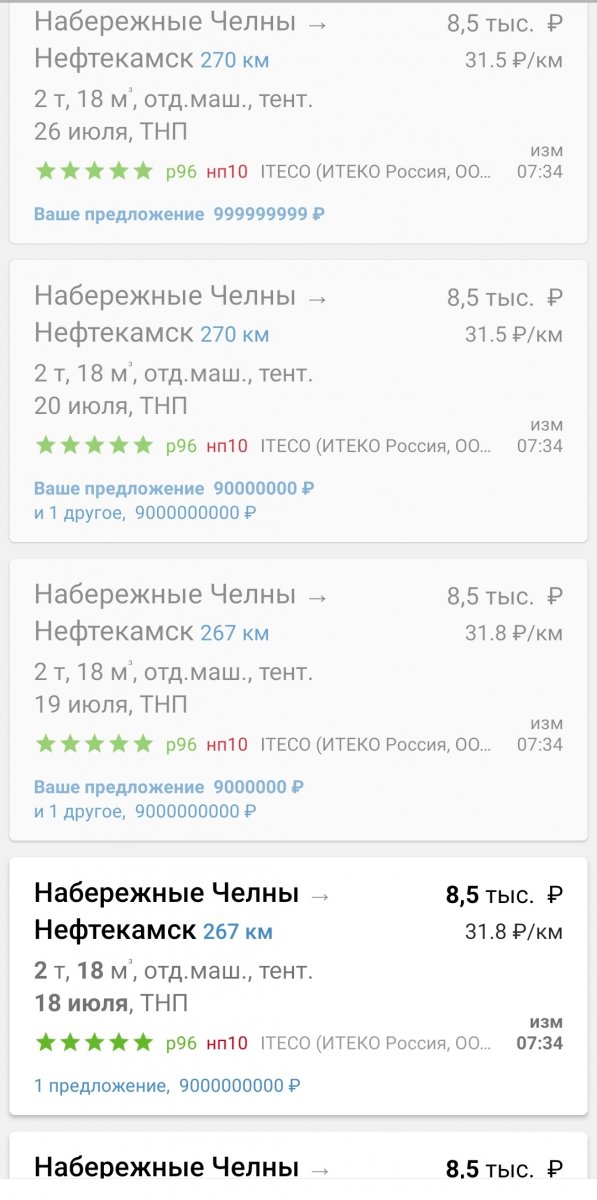
Task: Tap the bold 8,5 тыс. ₽ price on 18 июля card
Action: coord(505,895)
